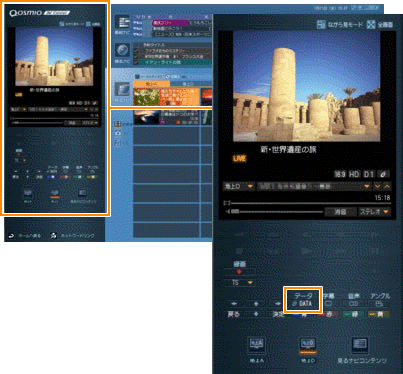The width and height of the screenshot is (403, 374).
Task: Click the blue 青 color key
Action: pos(304,314)
